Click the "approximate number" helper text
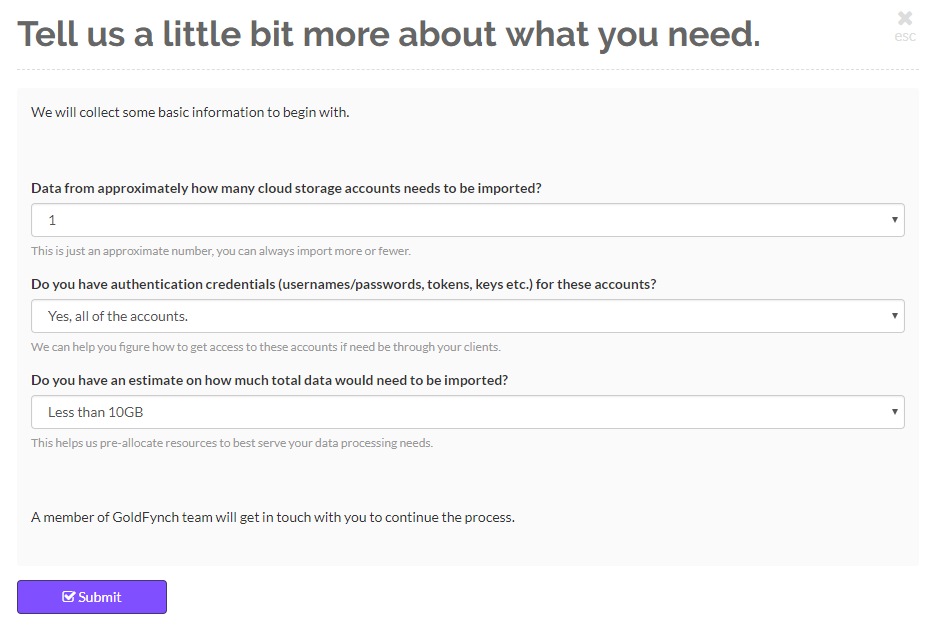 tap(221, 251)
